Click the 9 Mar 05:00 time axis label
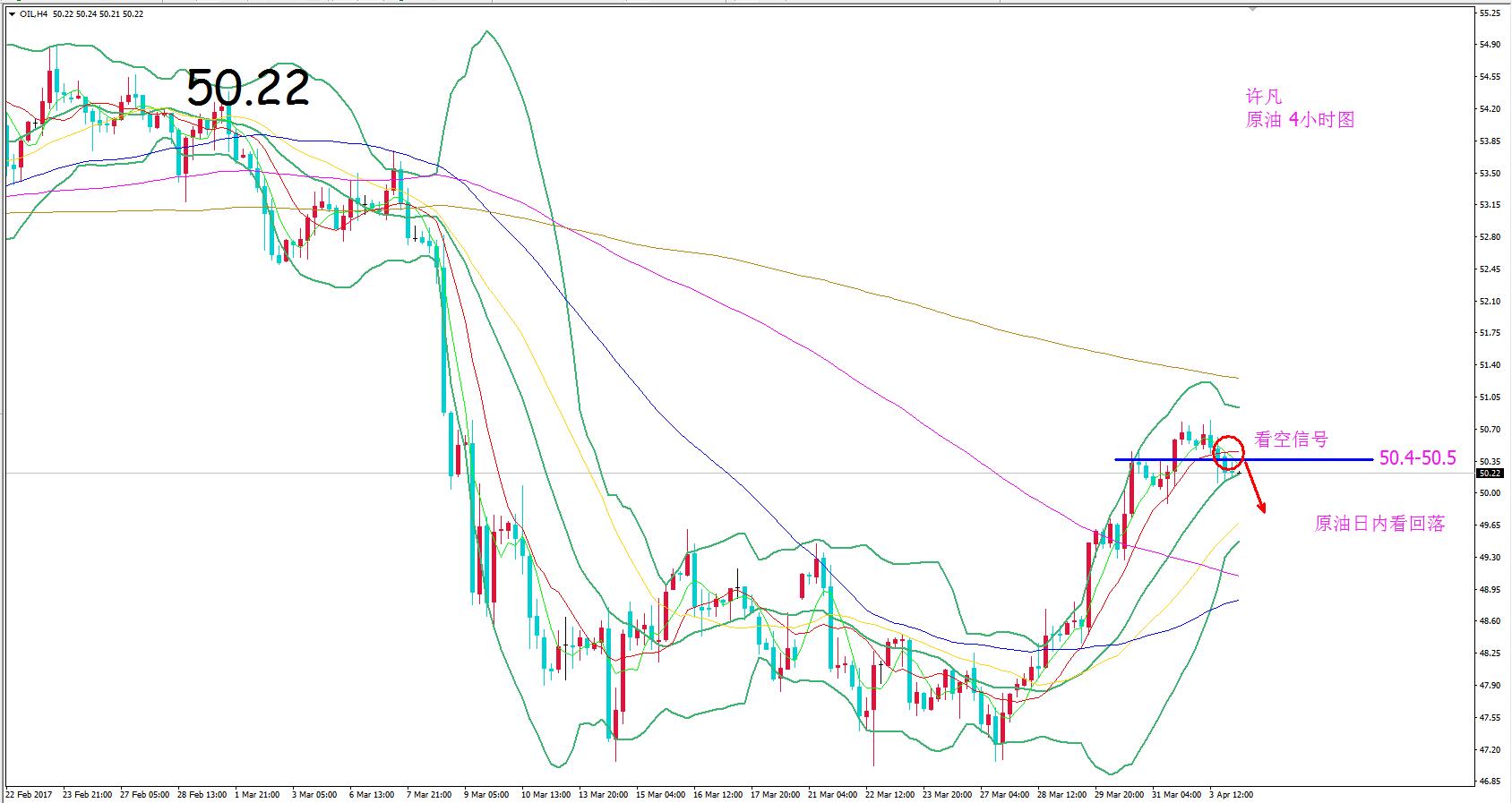The height and width of the screenshot is (803, 1512). click(486, 795)
